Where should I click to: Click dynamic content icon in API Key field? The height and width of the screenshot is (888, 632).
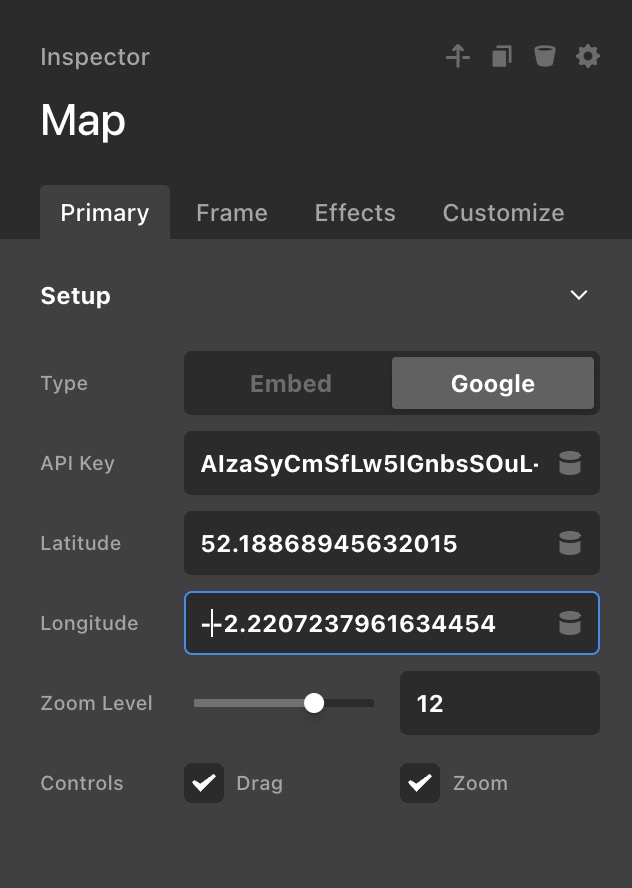pyautogui.click(x=569, y=463)
